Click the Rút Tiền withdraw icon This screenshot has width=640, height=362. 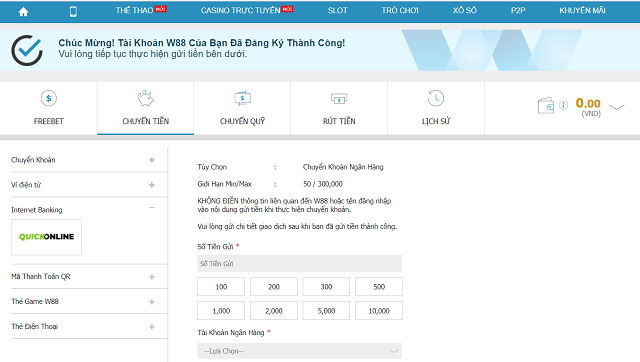339,98
